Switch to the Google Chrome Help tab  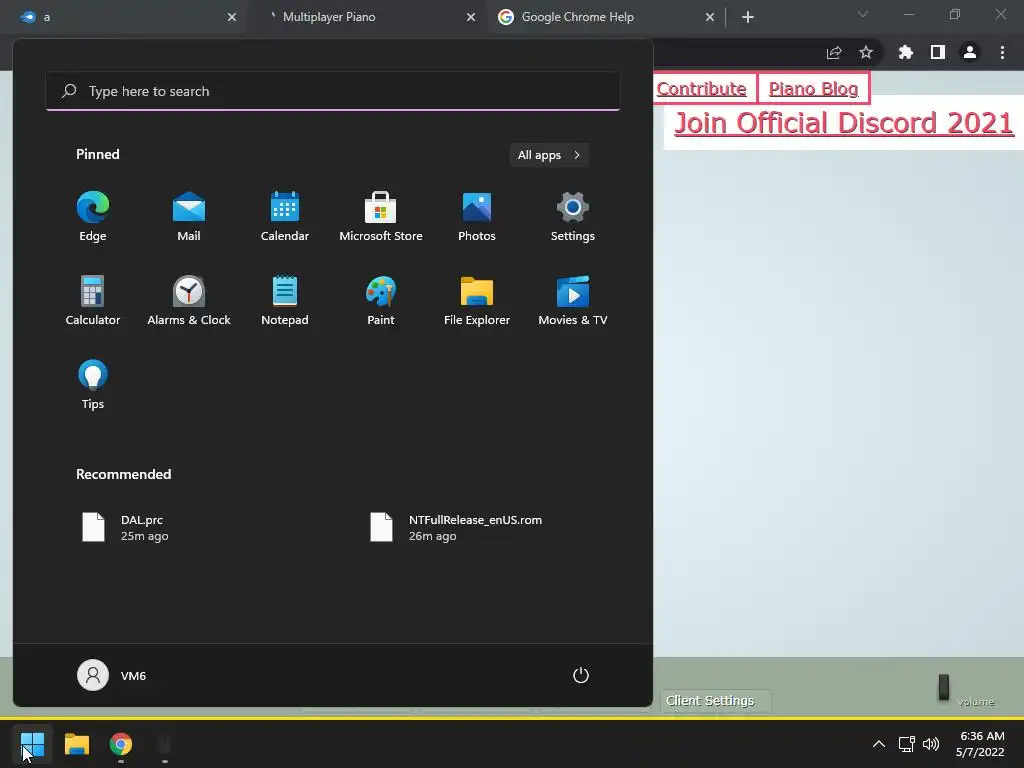point(605,17)
